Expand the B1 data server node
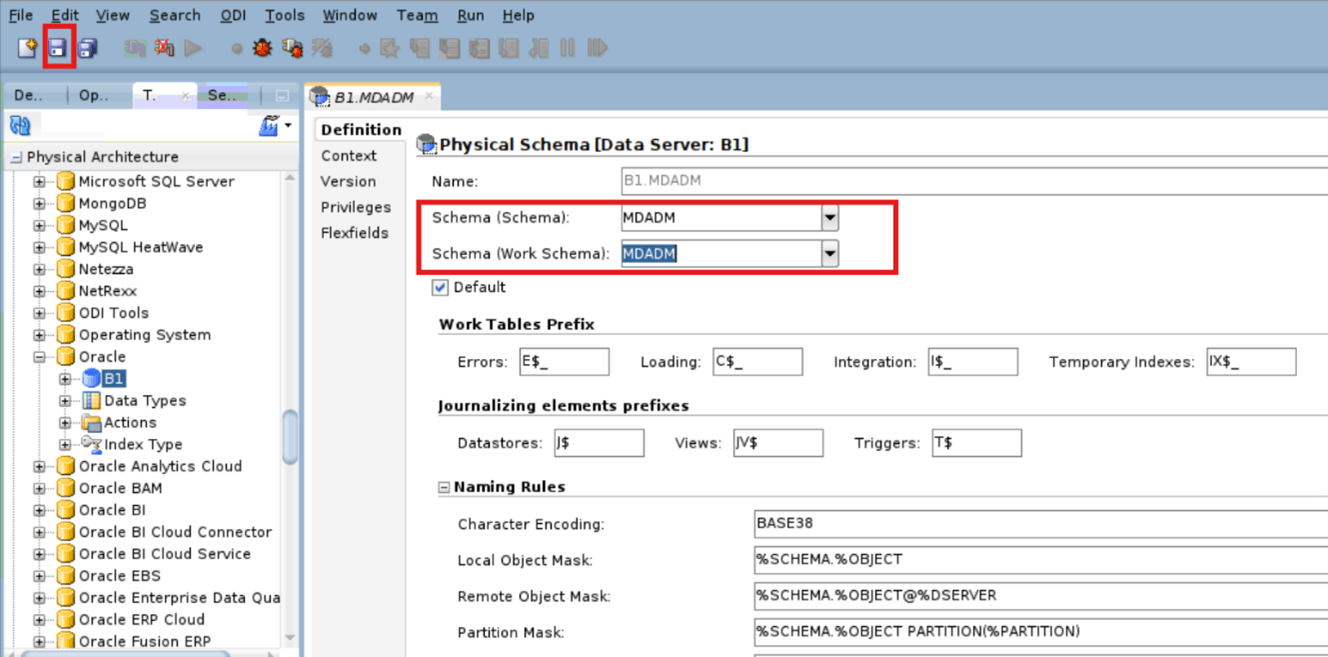This screenshot has width=1328, height=657. [x=65, y=378]
